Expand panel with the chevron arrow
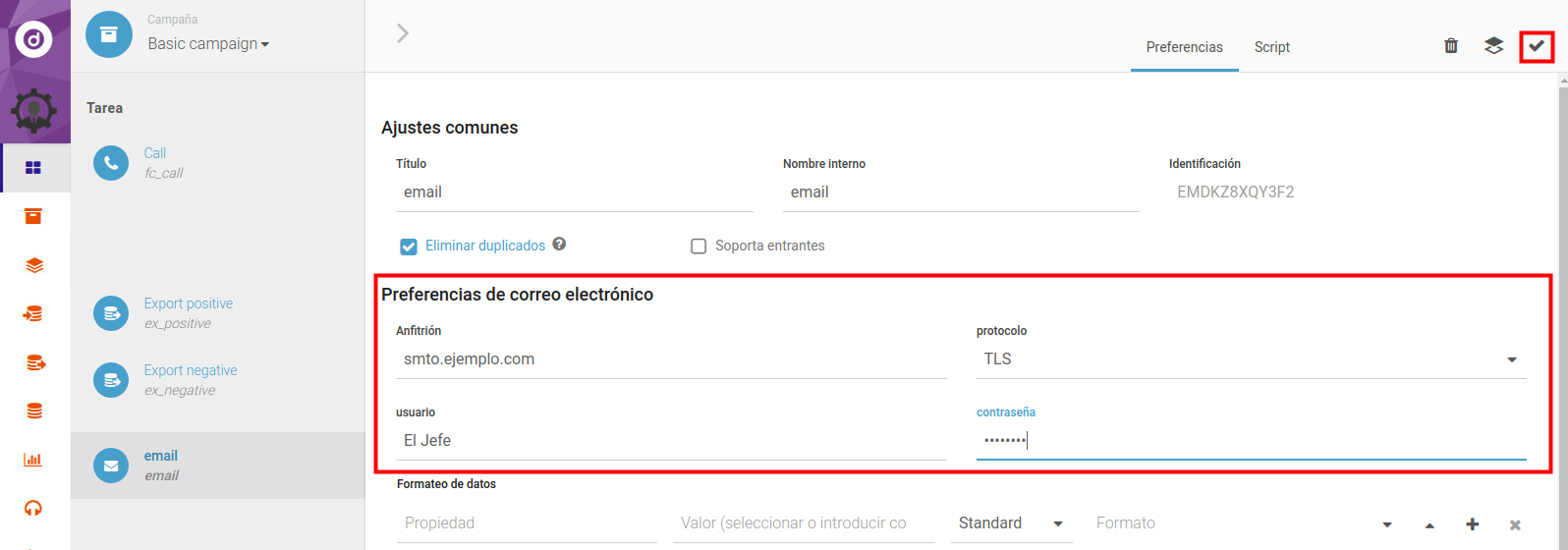 pos(402,33)
